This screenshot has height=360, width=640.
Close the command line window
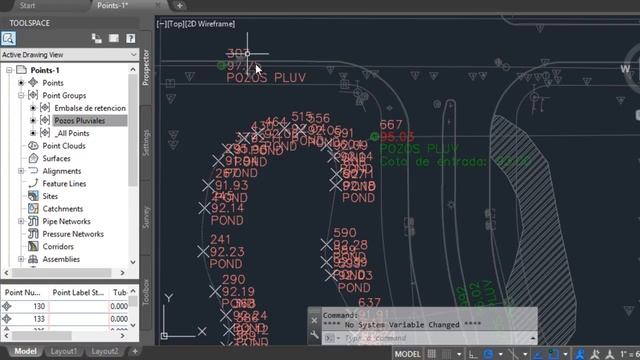(314, 320)
